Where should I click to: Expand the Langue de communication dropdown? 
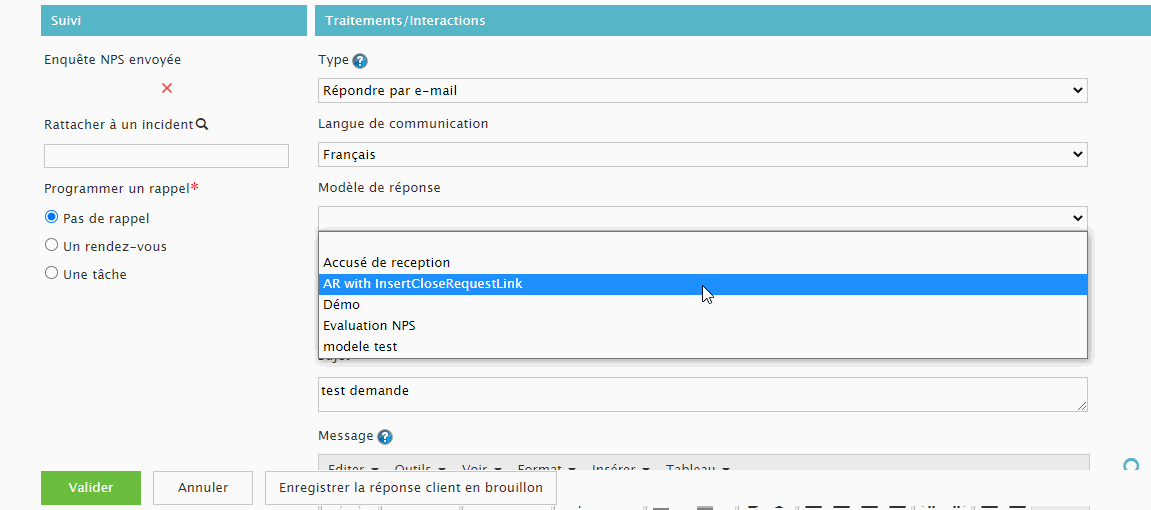tap(702, 155)
